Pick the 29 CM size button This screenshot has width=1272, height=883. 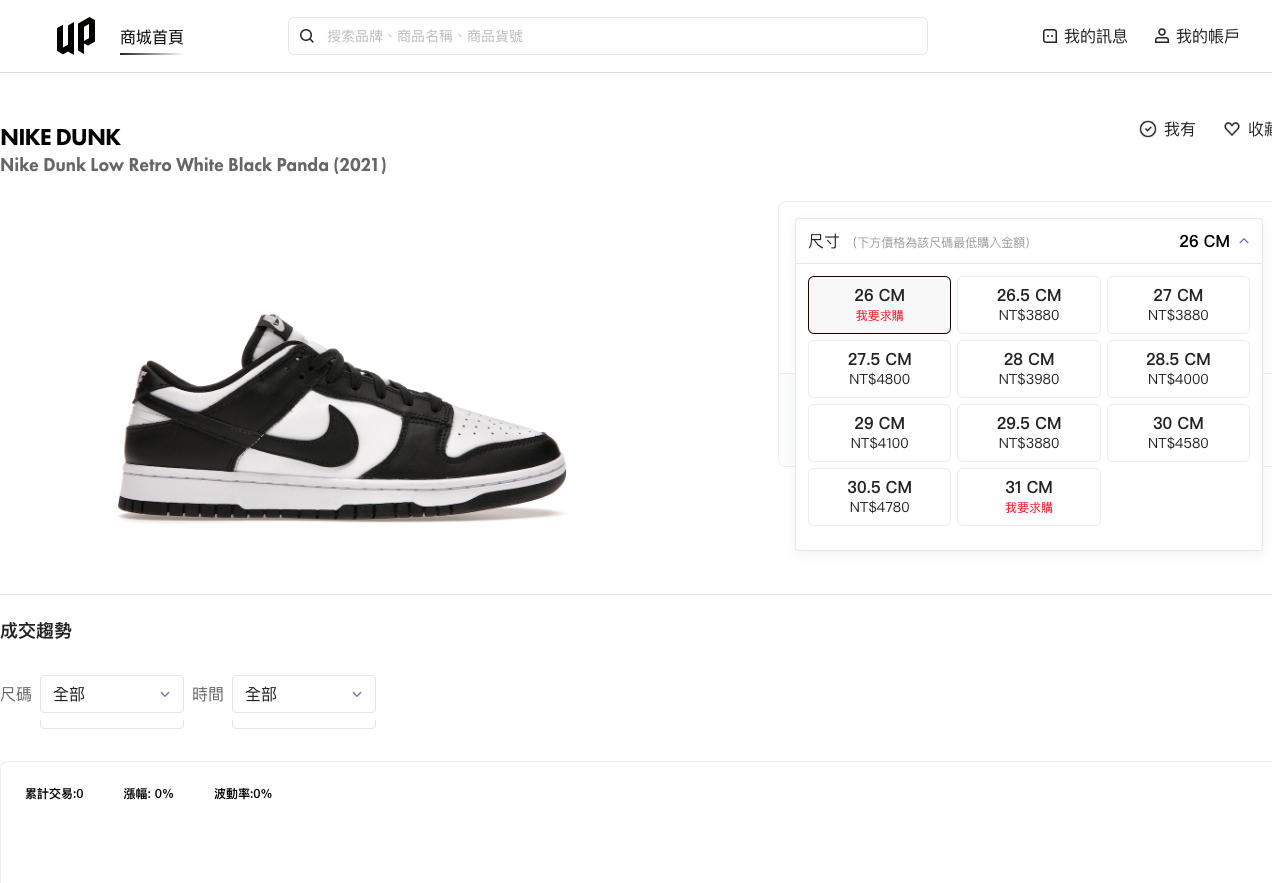879,433
